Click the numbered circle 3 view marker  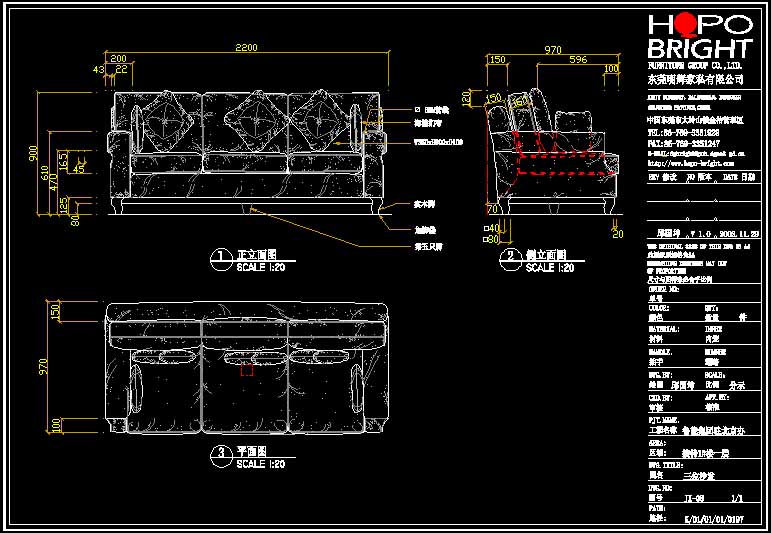click(221, 455)
